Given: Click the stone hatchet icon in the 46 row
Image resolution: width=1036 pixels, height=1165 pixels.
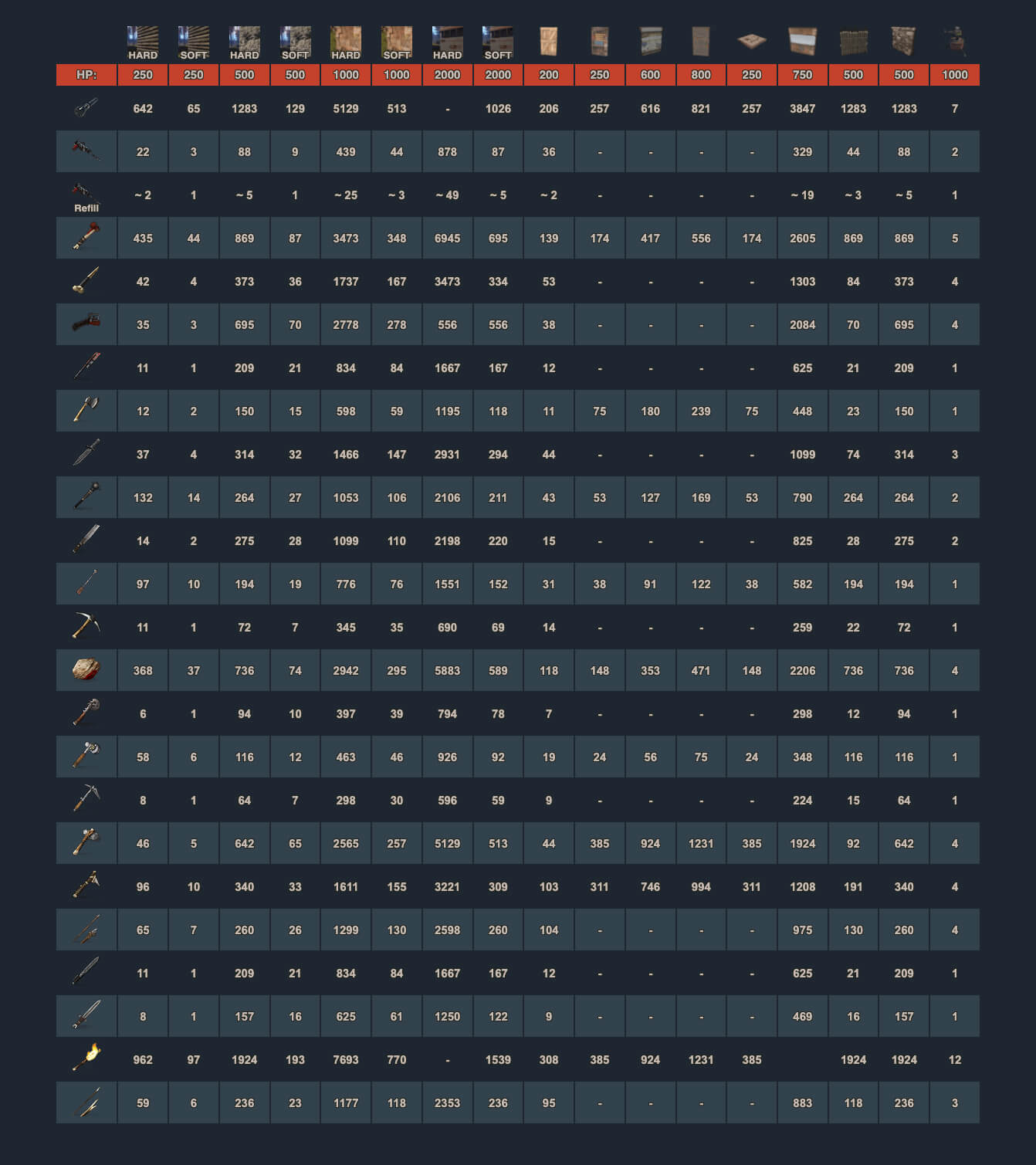Looking at the screenshot, I should 86,842.
